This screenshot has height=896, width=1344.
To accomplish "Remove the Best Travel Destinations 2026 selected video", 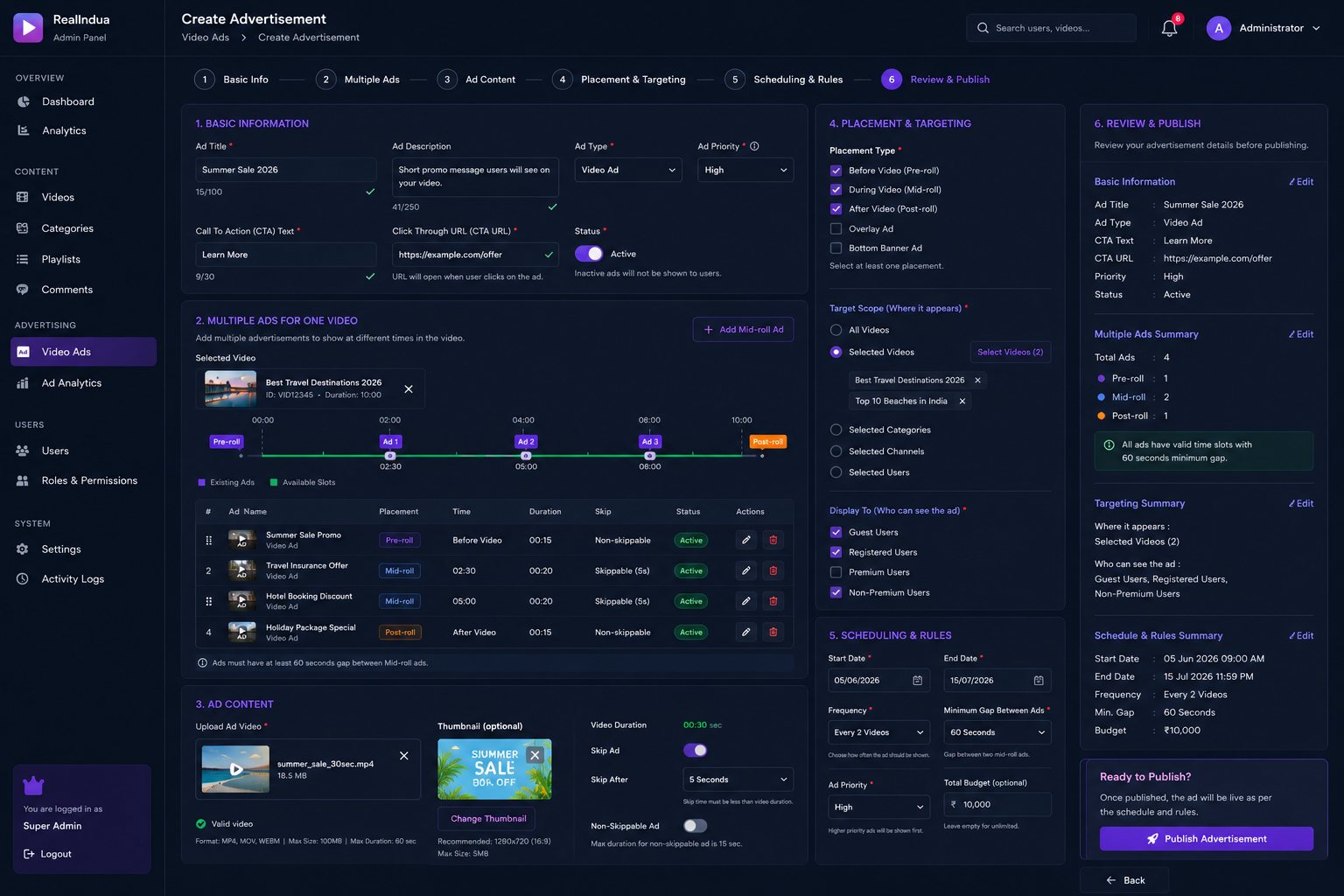I will coord(409,388).
